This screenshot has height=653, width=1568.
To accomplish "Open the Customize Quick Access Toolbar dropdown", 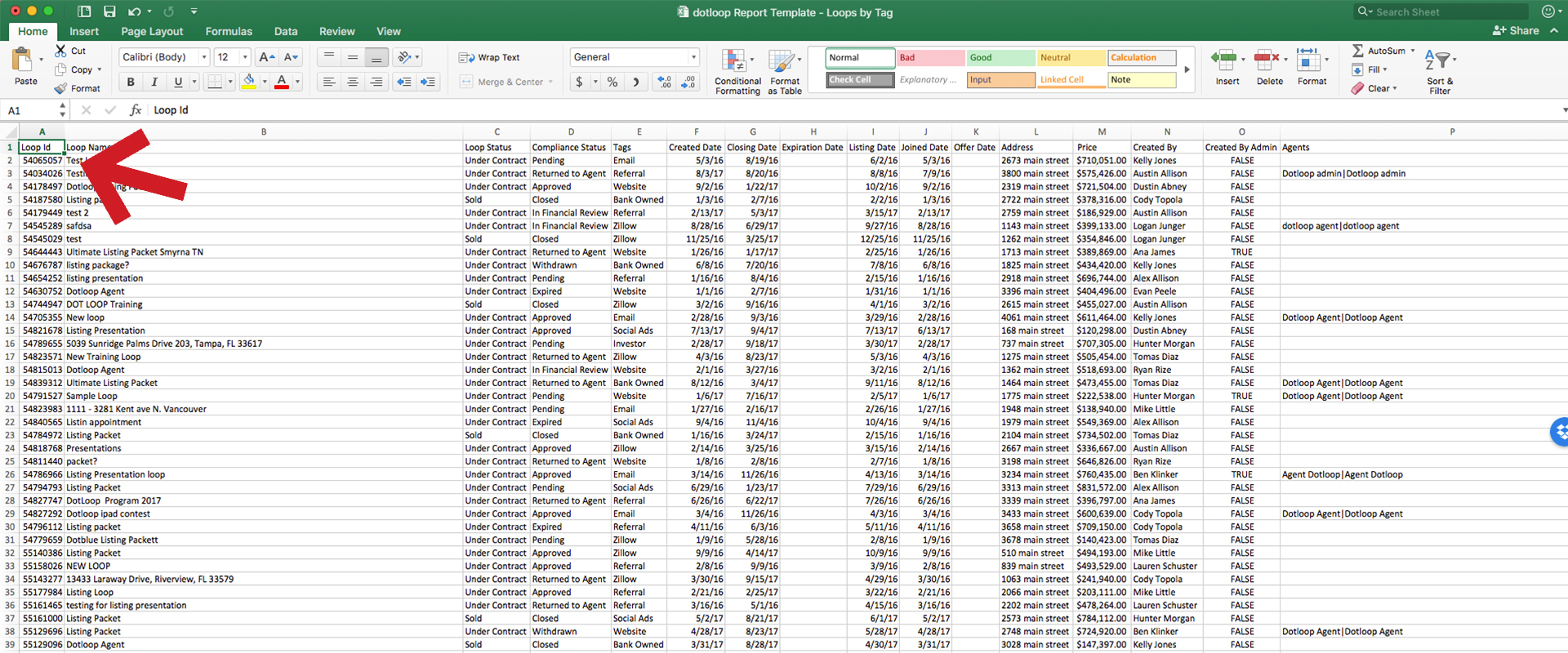I will pyautogui.click(x=194, y=11).
